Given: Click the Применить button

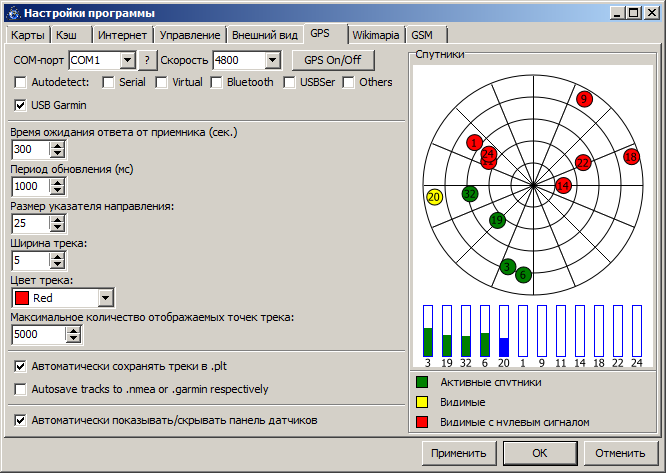Looking at the screenshot, I should coord(459,453).
